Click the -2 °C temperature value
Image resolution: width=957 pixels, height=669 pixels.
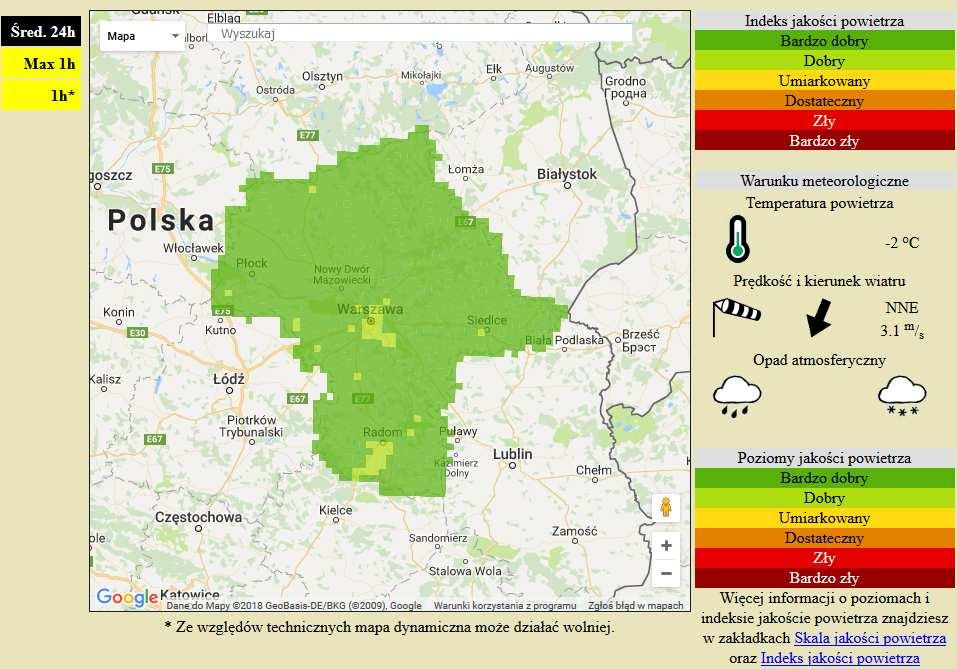(x=901, y=243)
